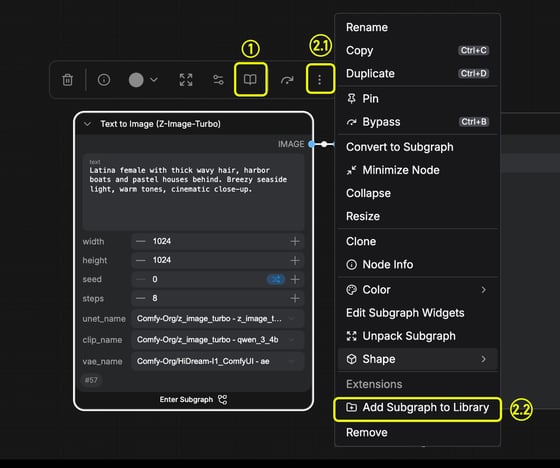This screenshot has width=560, height=468.
Task: Click the toolbar unpack subgraph icon
Action: (x=186, y=80)
